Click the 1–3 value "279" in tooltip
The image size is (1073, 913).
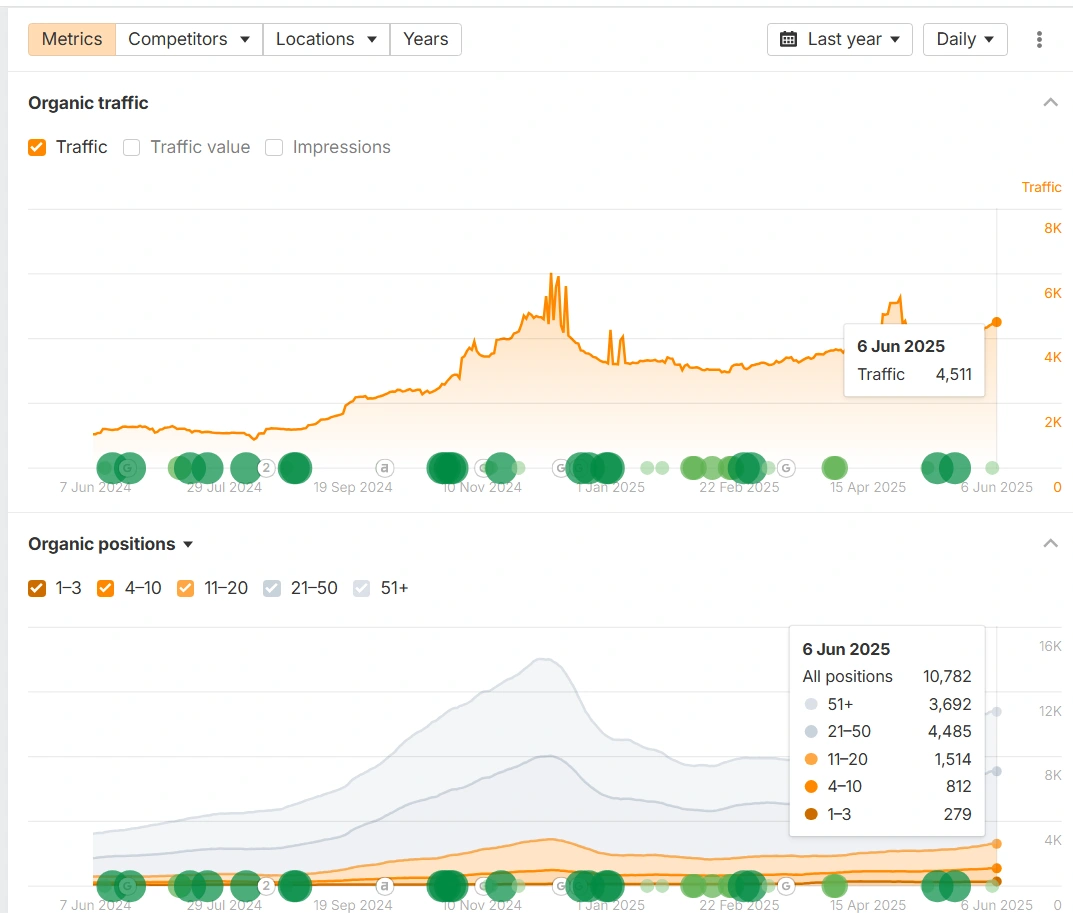(957, 814)
